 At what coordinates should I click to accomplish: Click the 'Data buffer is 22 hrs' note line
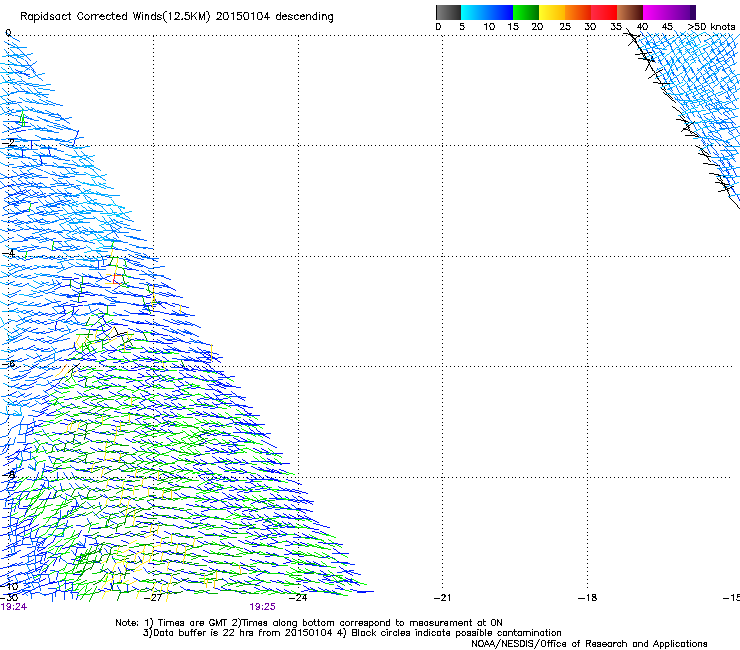[352, 633]
